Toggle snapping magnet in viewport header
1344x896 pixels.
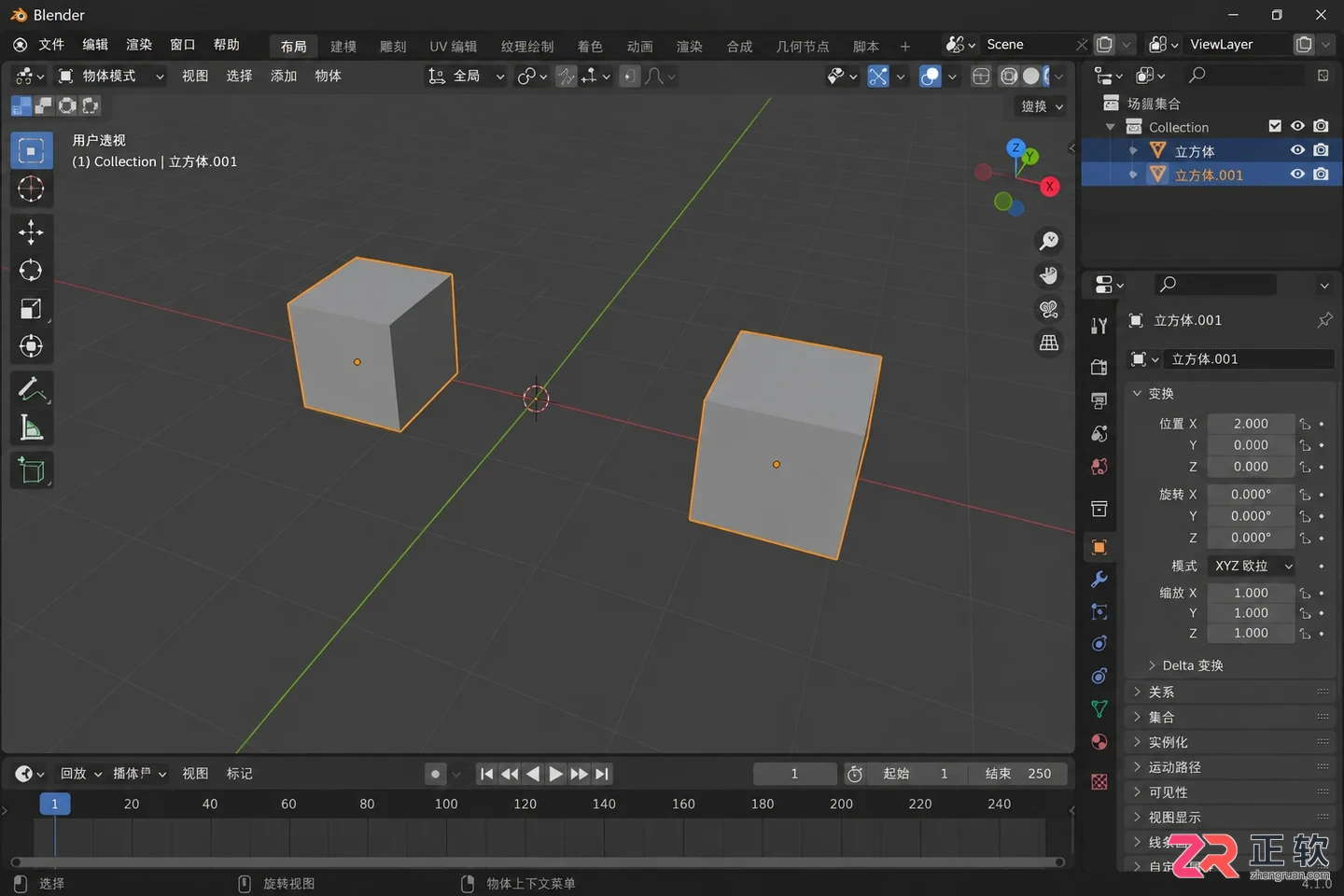click(x=566, y=77)
